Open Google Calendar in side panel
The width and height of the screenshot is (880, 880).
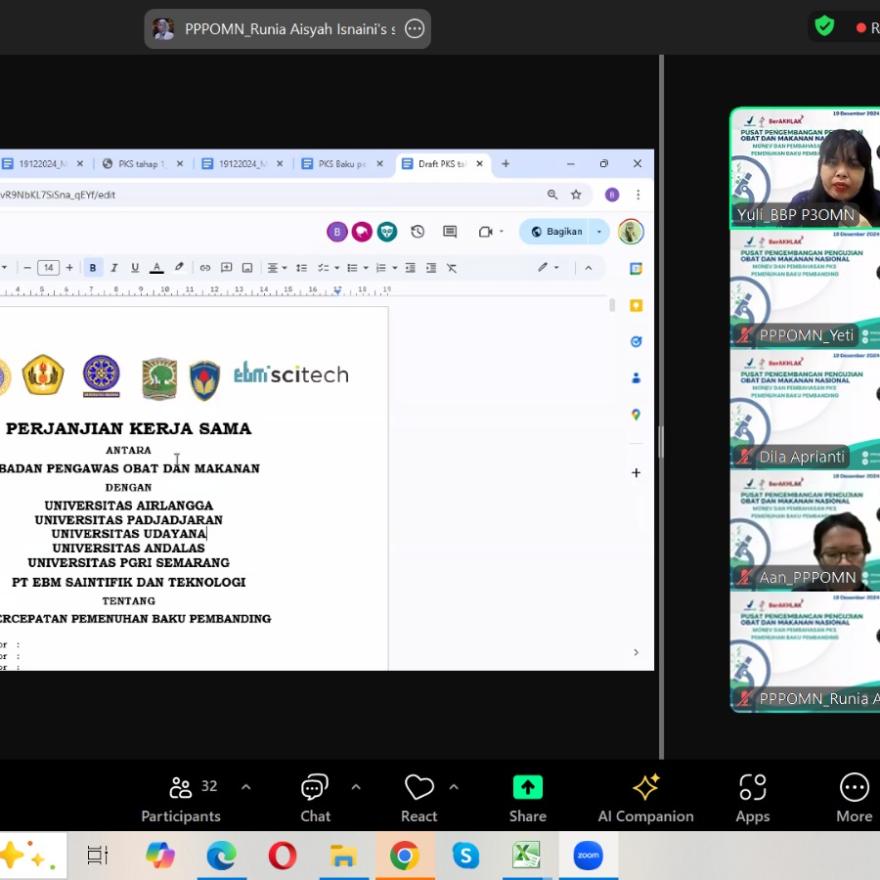coord(636,269)
